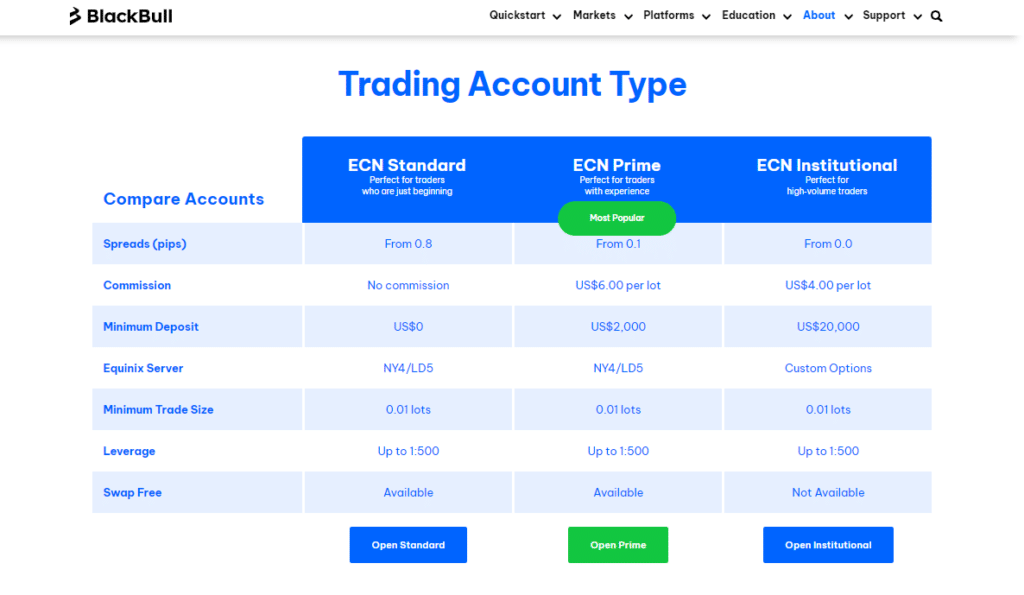Select the ECN Prime column header
The image size is (1024, 595).
(616, 165)
